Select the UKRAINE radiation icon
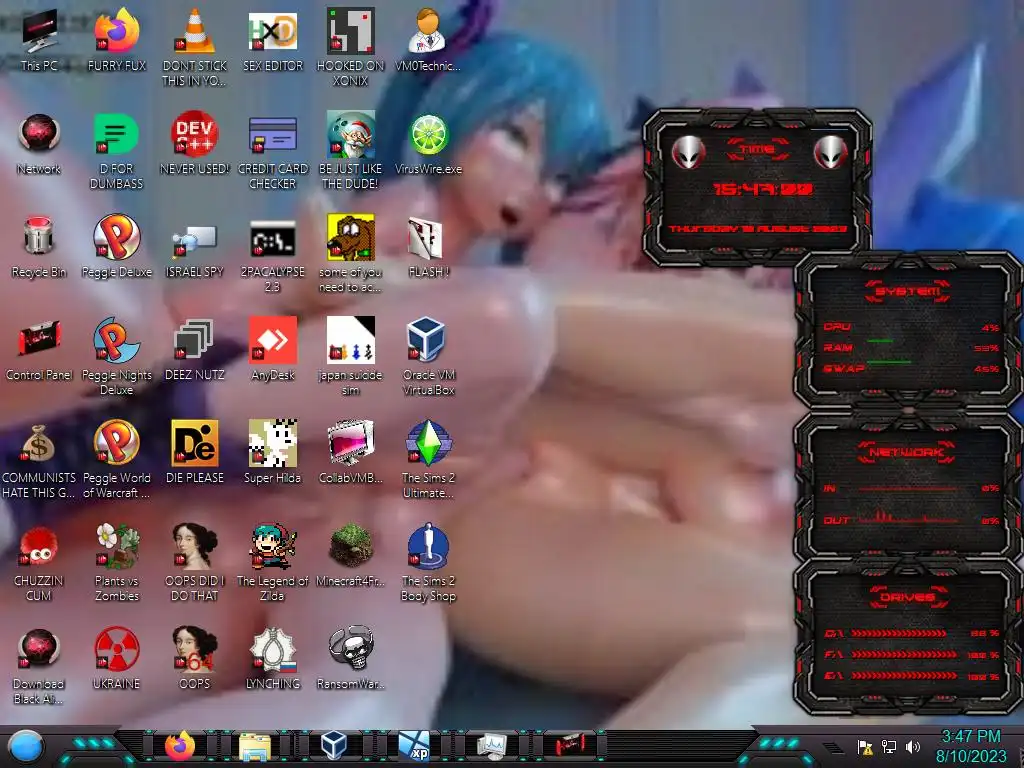This screenshot has width=1024, height=768. (117, 658)
